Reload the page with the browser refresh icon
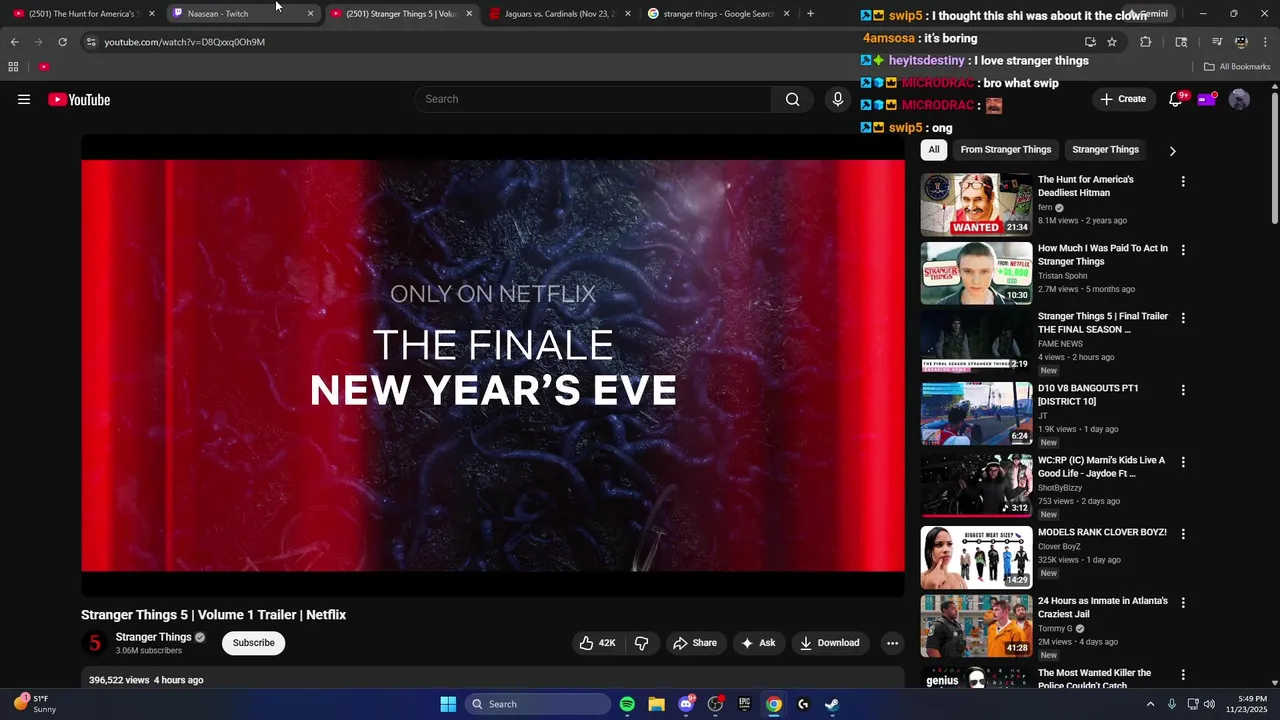Image resolution: width=1280 pixels, height=720 pixels. click(62, 42)
